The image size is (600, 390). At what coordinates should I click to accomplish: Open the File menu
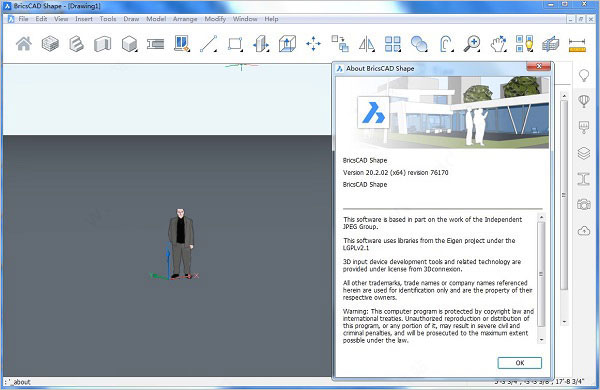coord(23,19)
